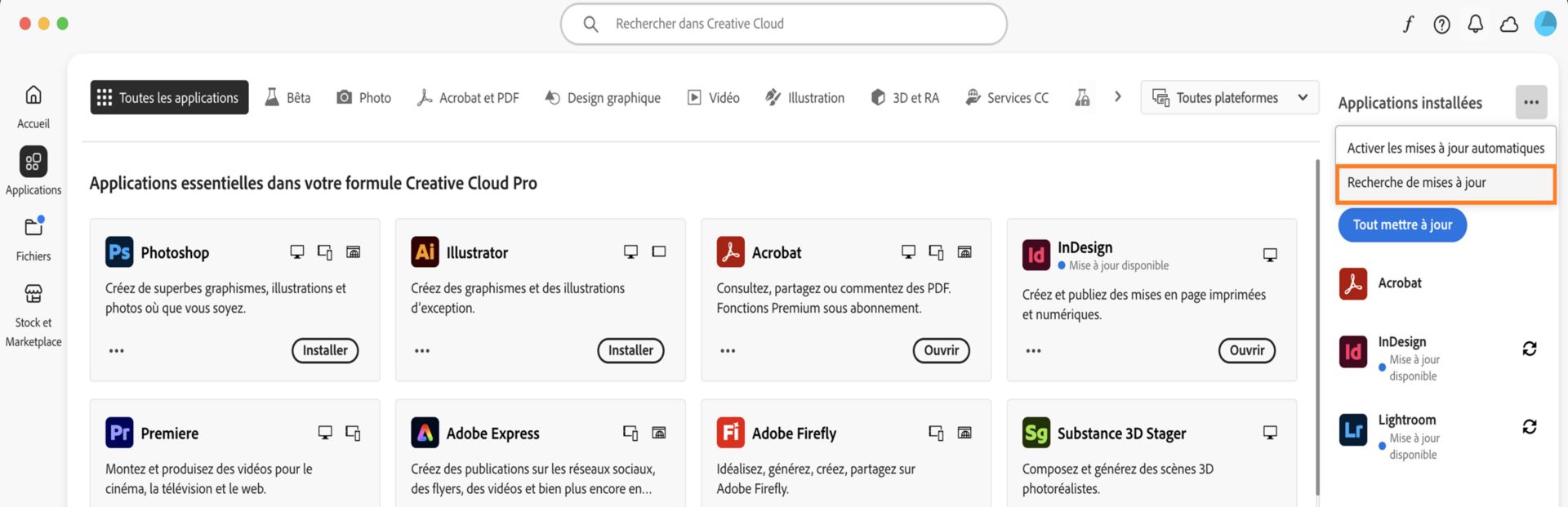Open Illustrator card more options menu

[422, 351]
